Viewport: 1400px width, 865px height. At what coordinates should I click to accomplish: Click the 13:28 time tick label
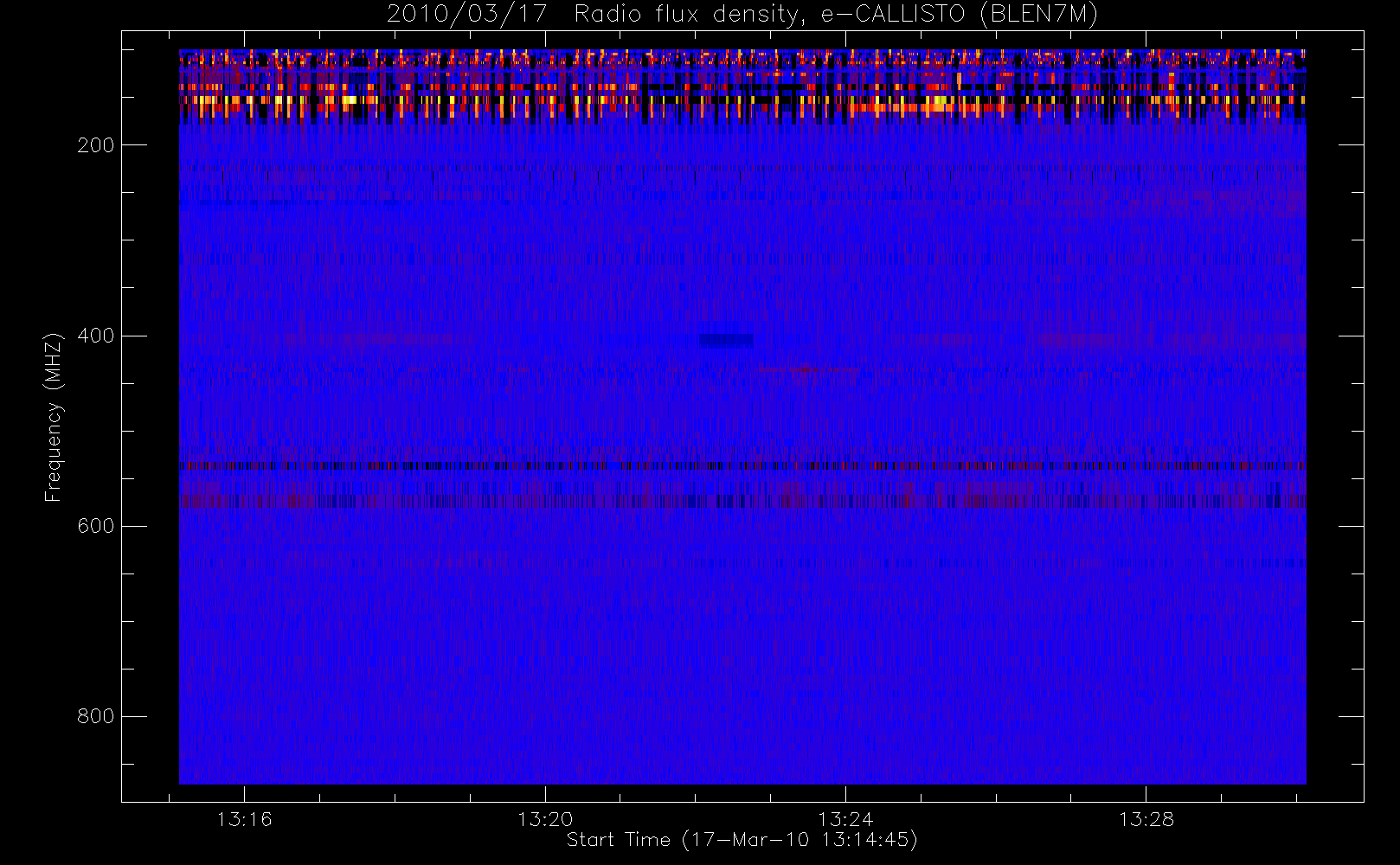1146,819
